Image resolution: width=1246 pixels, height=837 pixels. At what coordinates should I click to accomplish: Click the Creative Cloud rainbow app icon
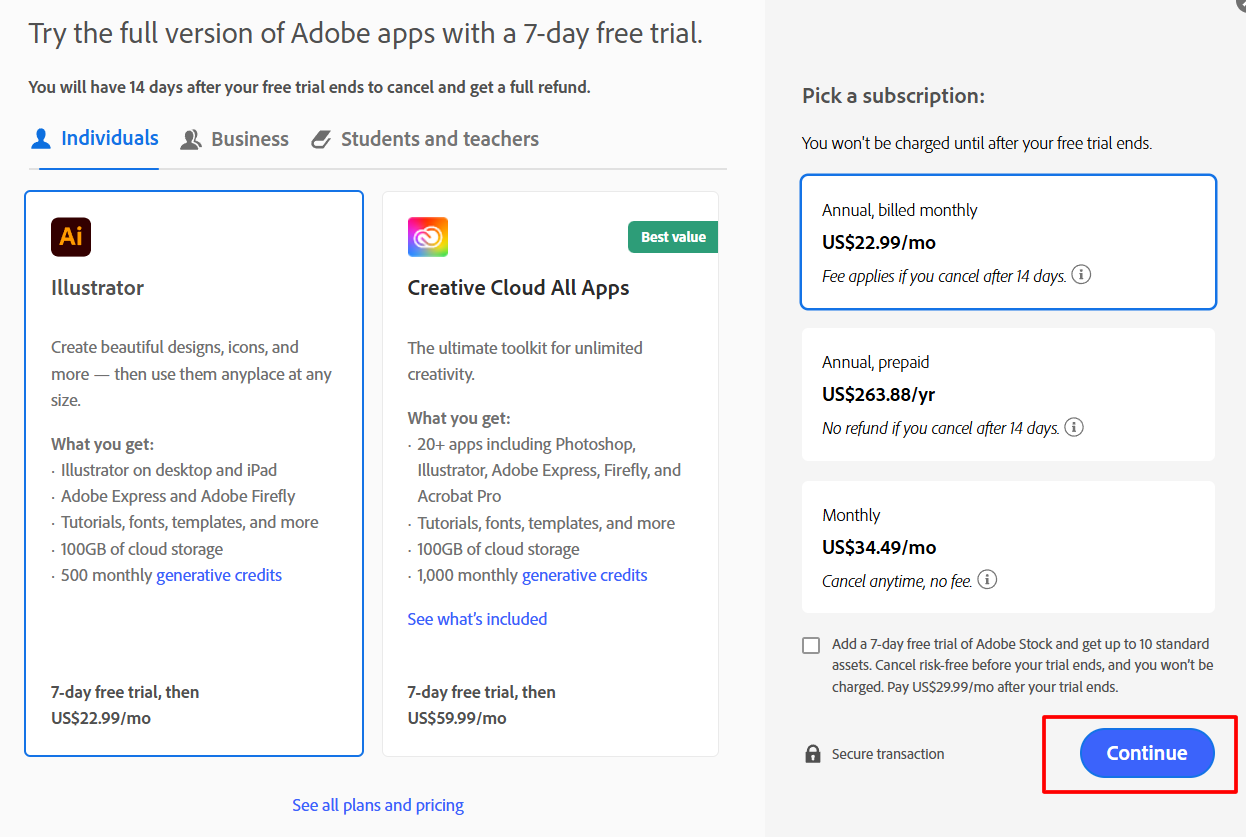click(x=428, y=237)
